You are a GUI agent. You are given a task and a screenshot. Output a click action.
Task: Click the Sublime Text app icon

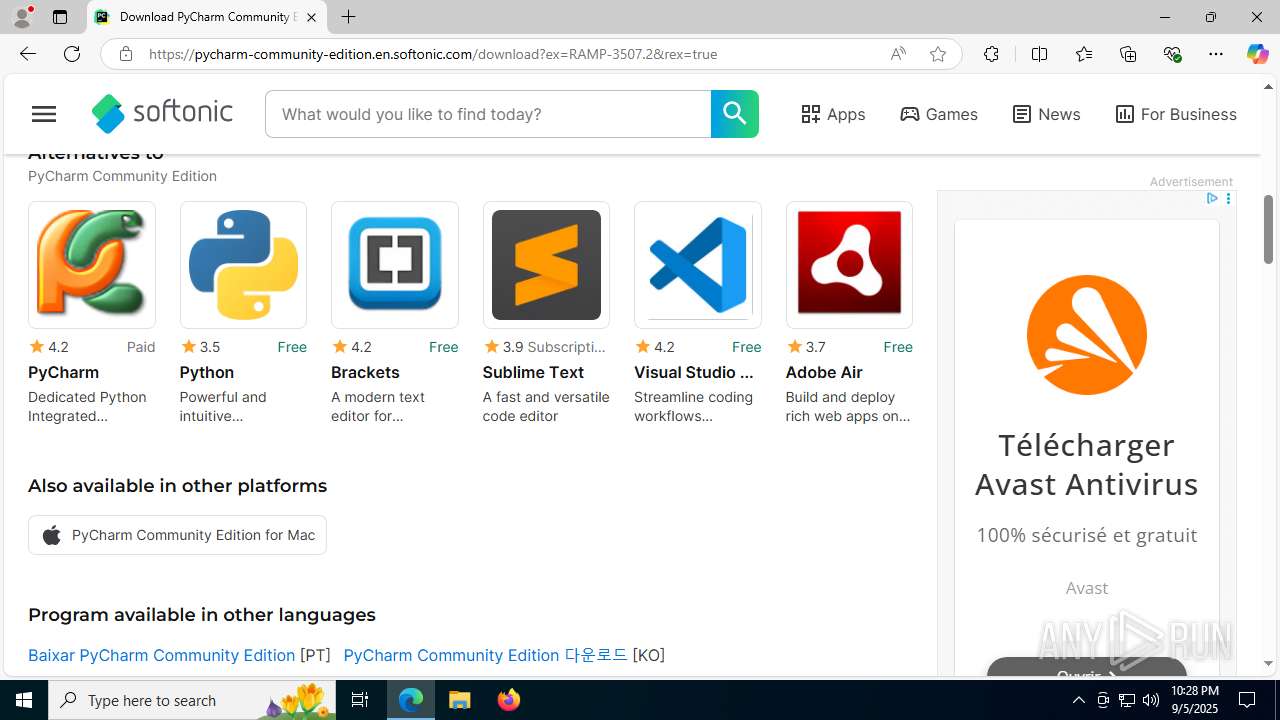click(x=546, y=265)
